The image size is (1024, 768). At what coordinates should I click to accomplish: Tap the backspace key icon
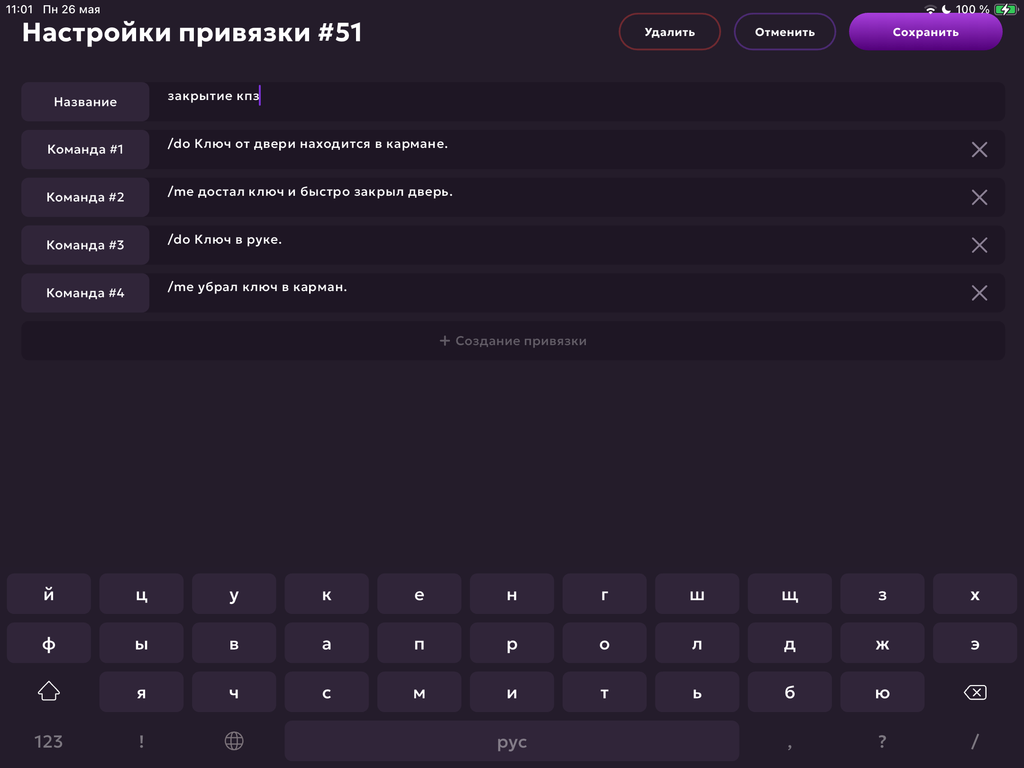coord(975,692)
